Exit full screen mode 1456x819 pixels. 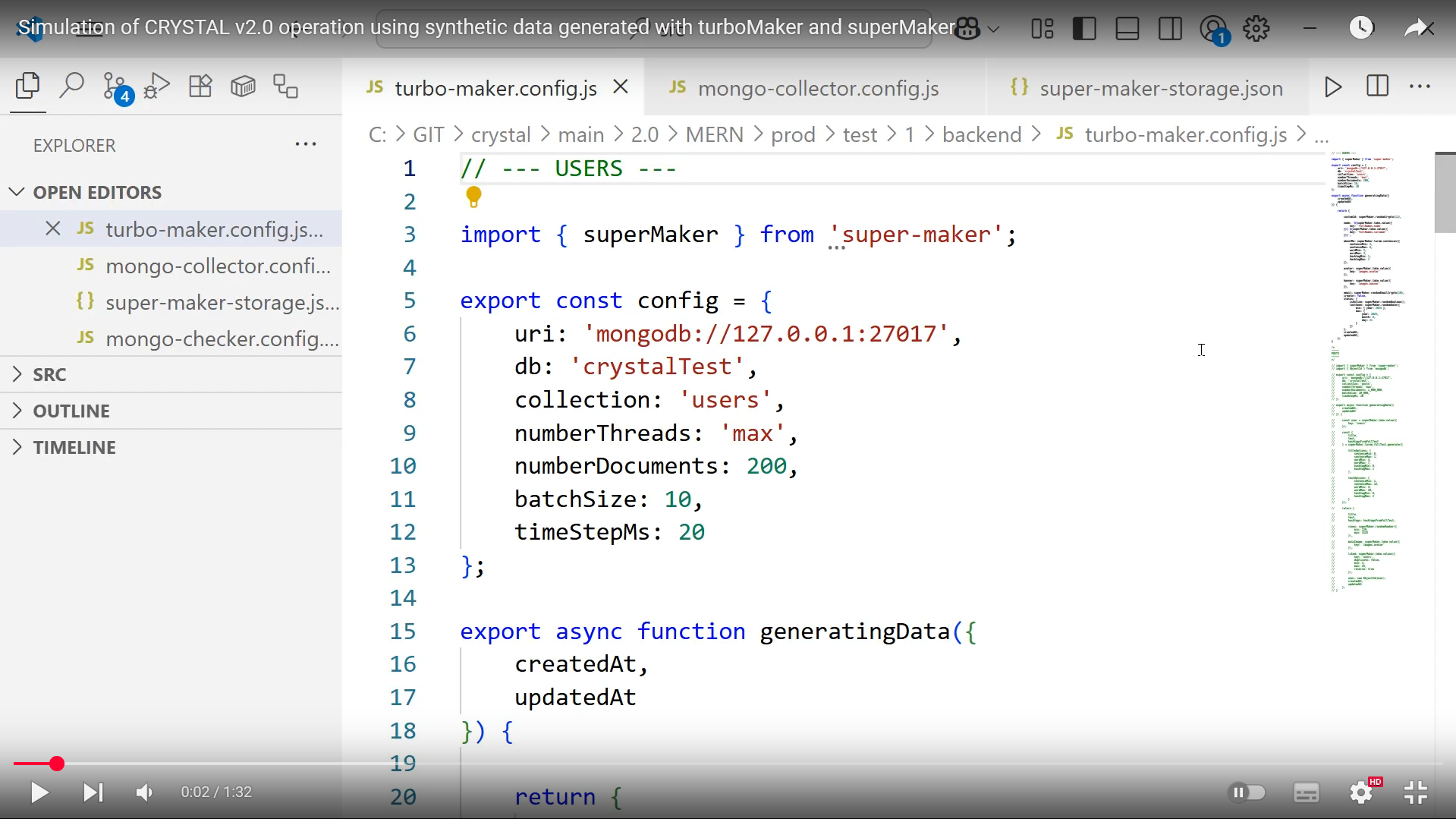tap(1416, 792)
